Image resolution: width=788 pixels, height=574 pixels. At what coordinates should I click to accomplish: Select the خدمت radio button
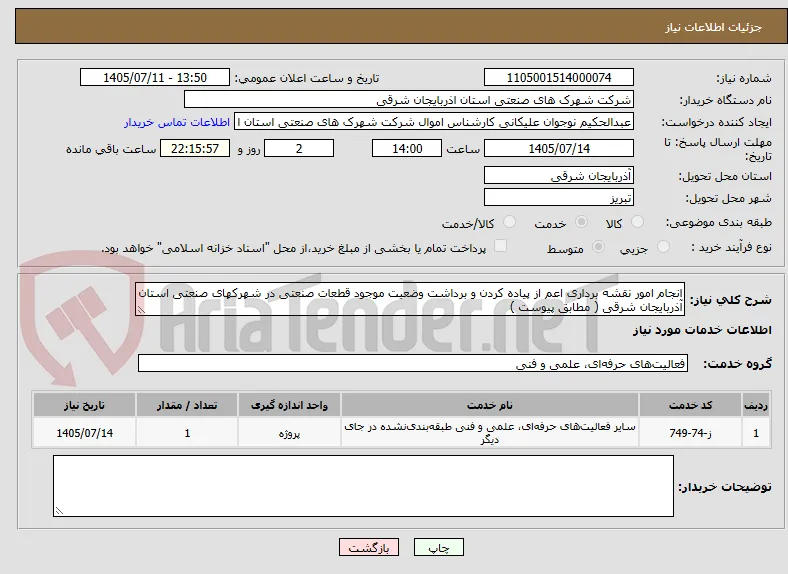click(581, 222)
